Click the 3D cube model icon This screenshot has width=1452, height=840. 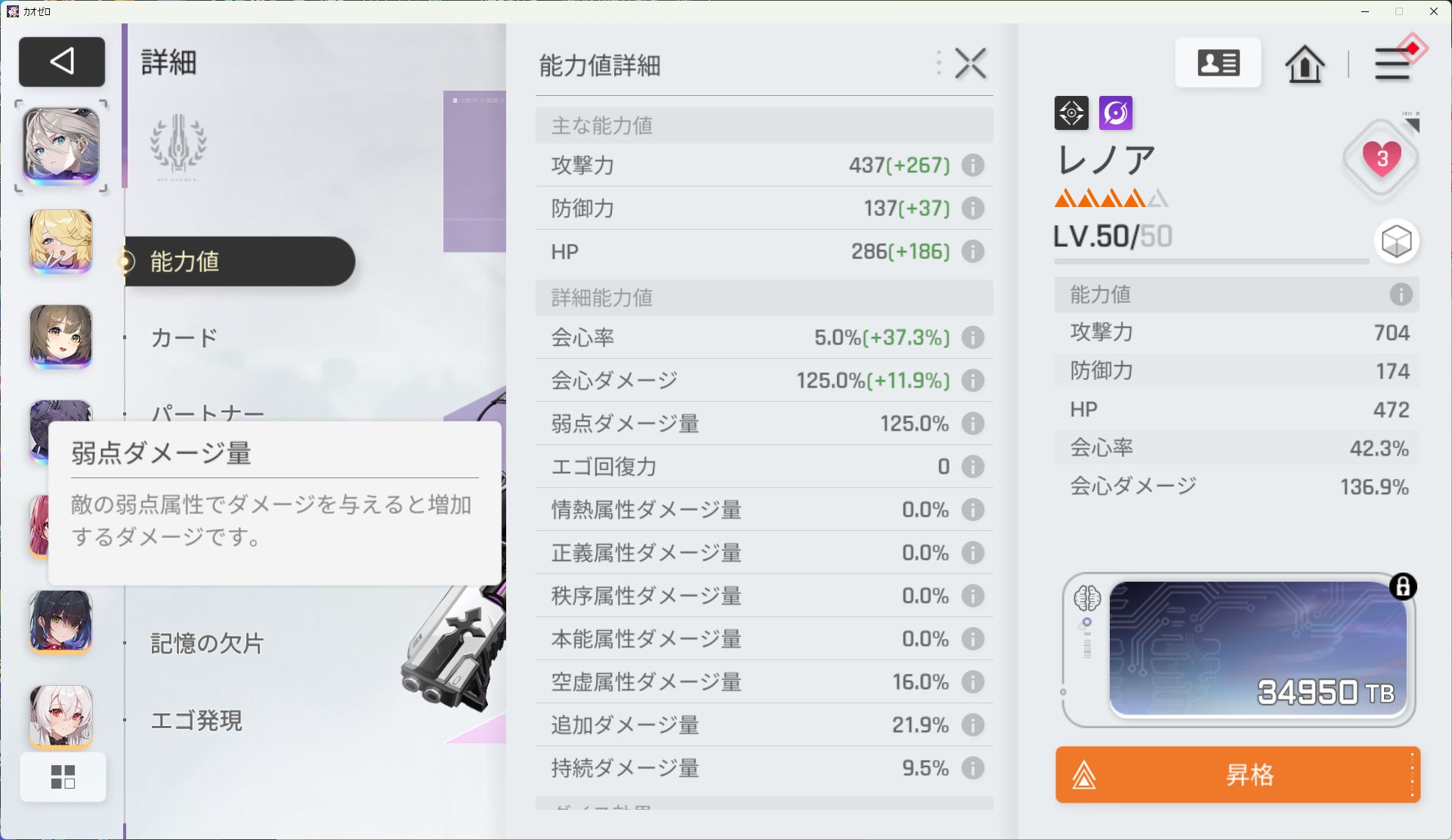point(1396,242)
